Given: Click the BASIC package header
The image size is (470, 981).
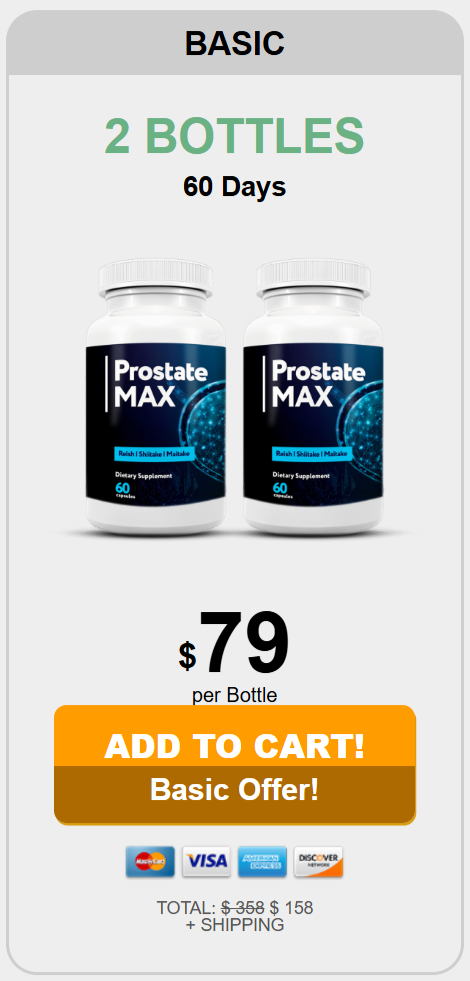Looking at the screenshot, I should tap(235, 43).
